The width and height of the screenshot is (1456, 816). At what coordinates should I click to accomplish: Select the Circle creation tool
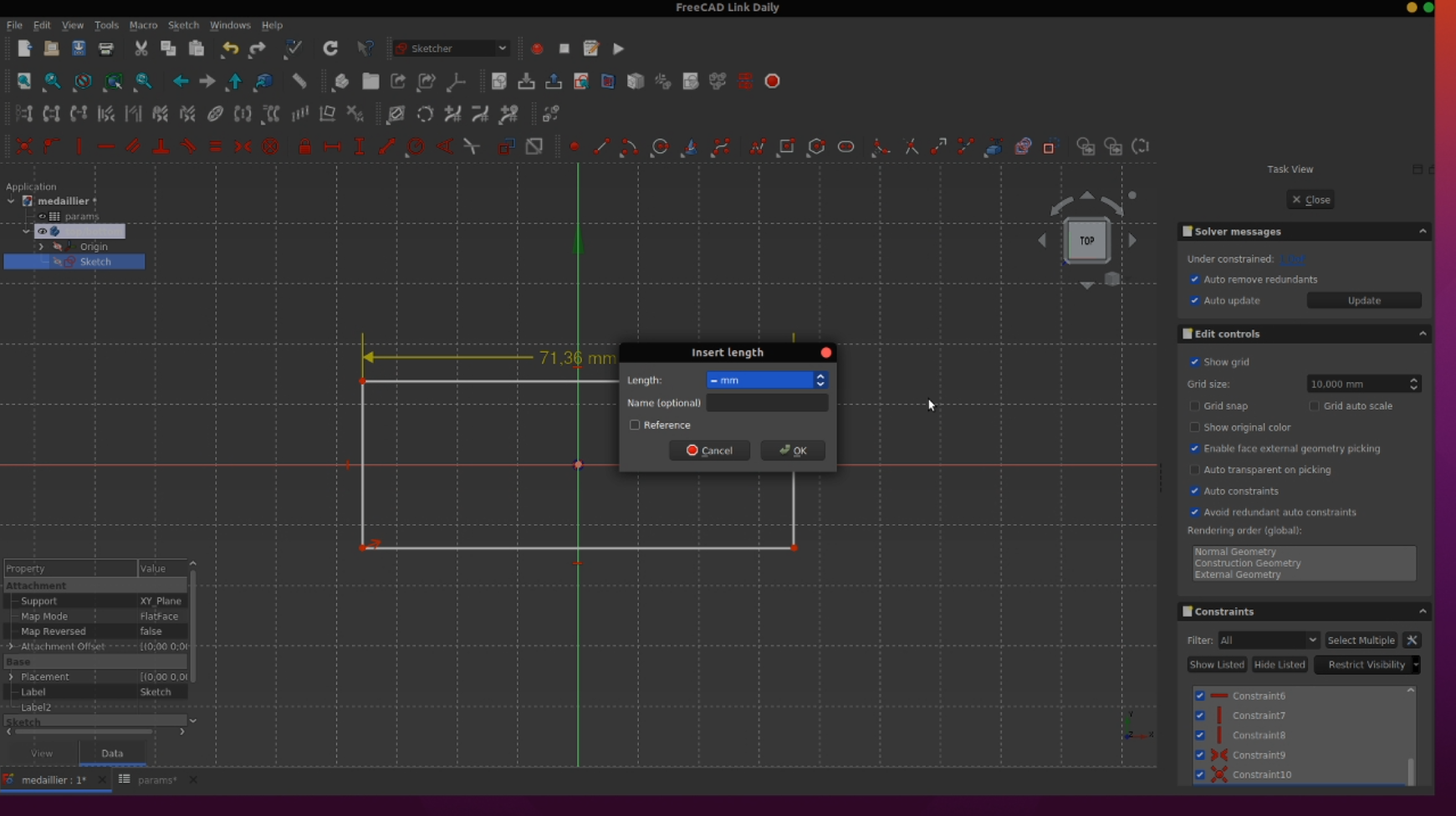tap(660, 147)
